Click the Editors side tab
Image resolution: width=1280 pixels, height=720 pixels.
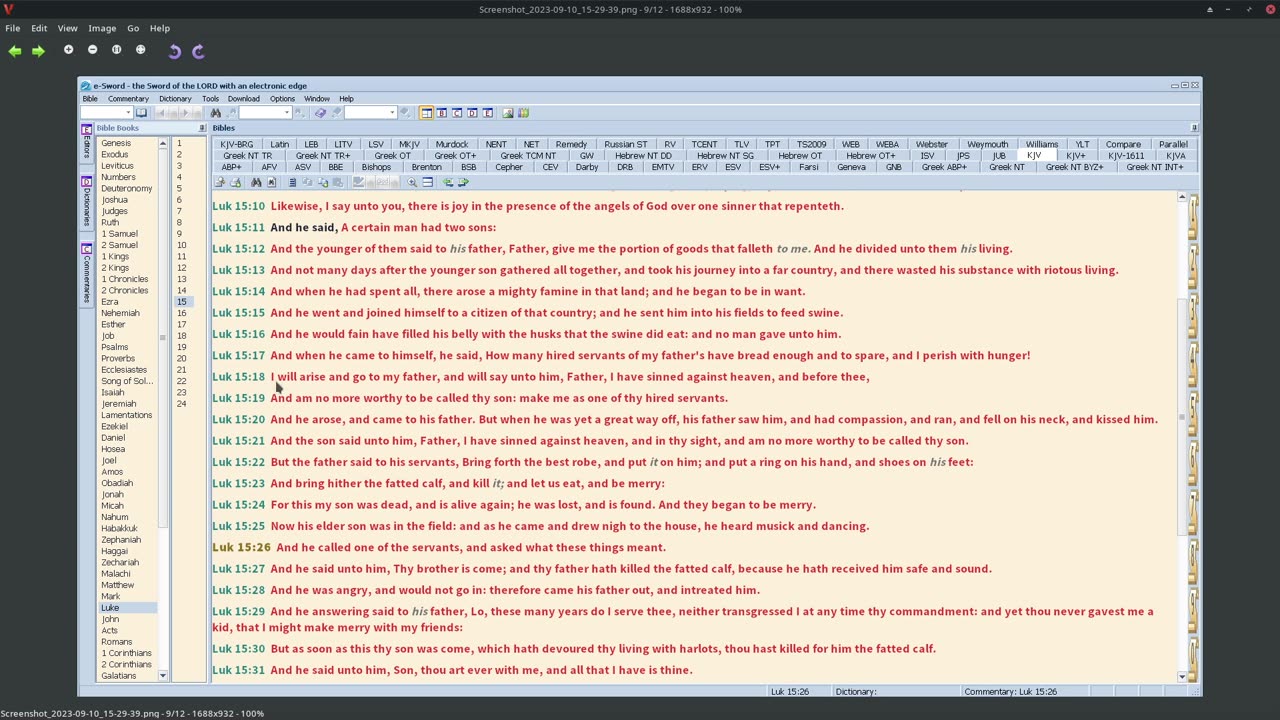[86, 142]
